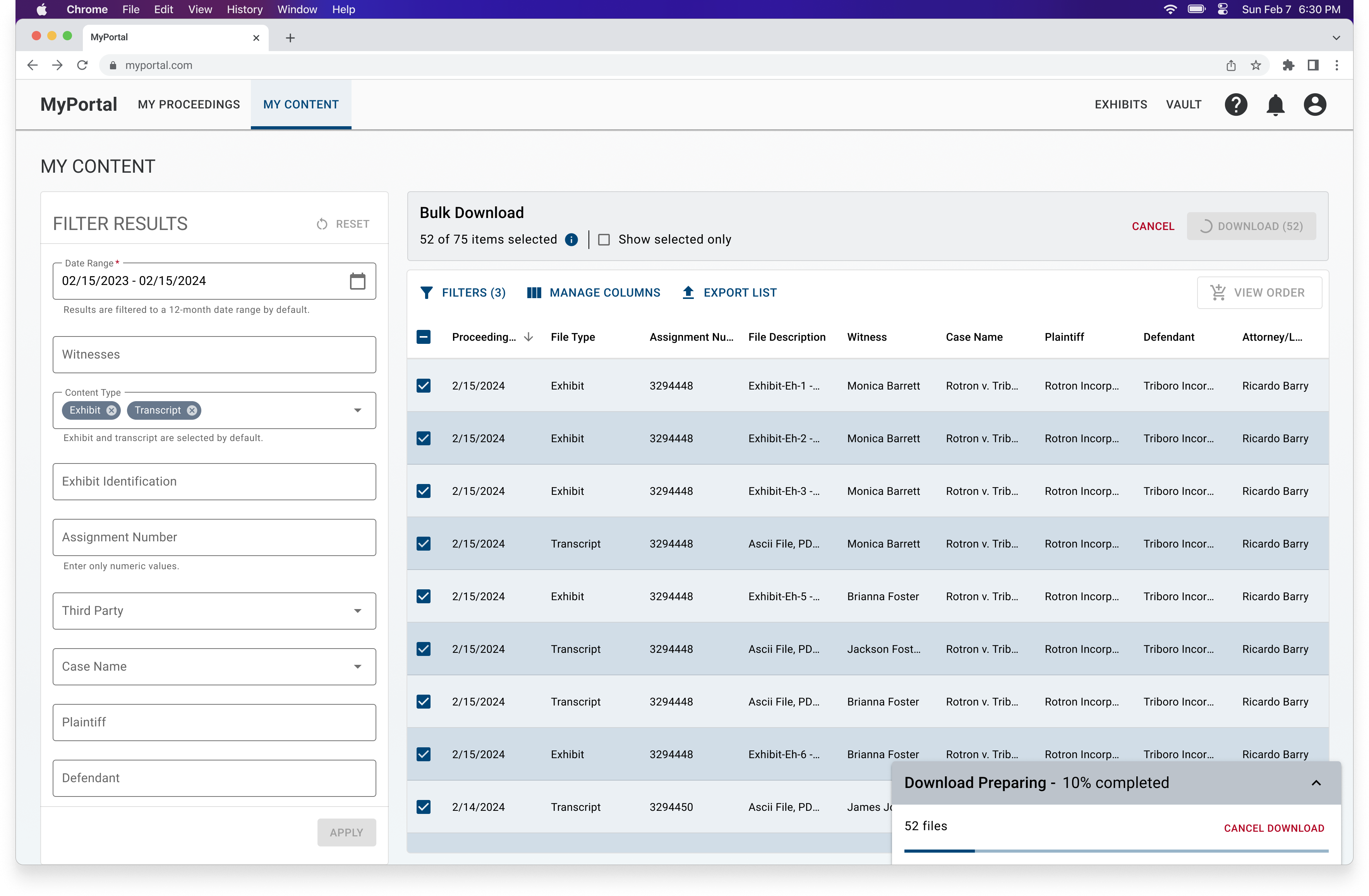Click the help question mark icon

1235,105
